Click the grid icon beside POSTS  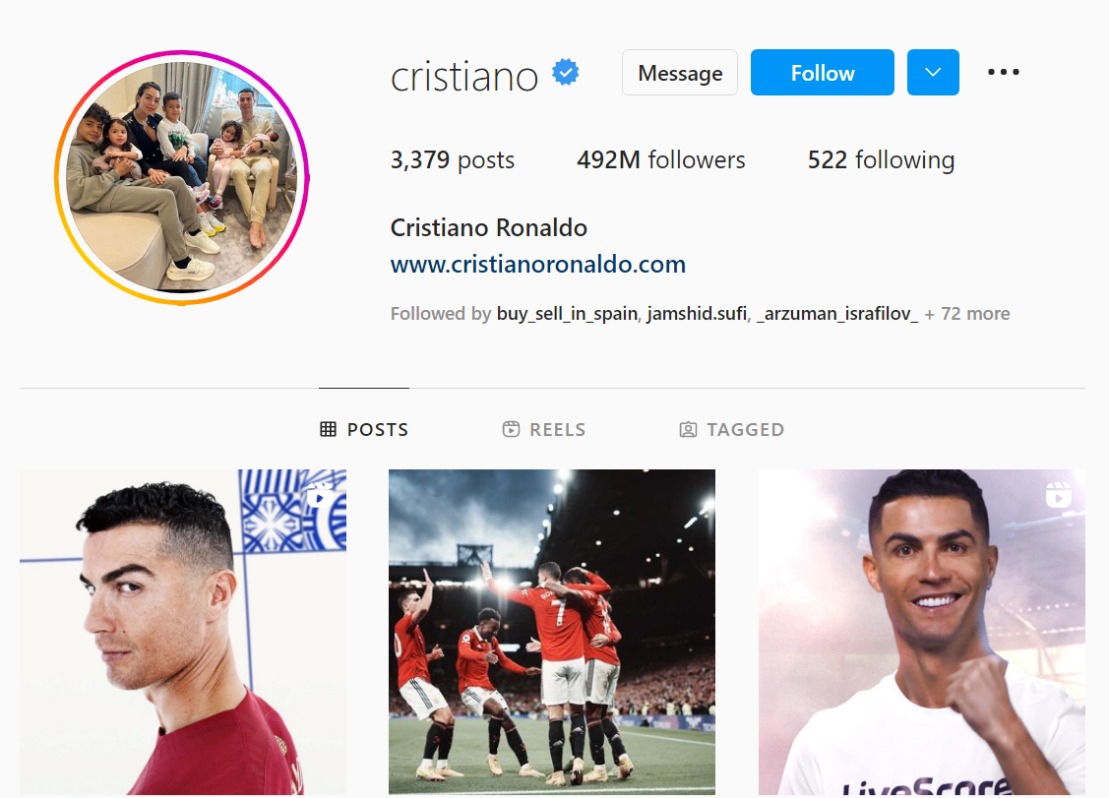[x=328, y=429]
